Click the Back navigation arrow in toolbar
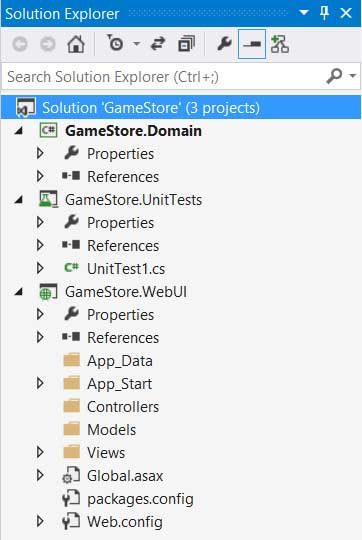 tap(20, 44)
